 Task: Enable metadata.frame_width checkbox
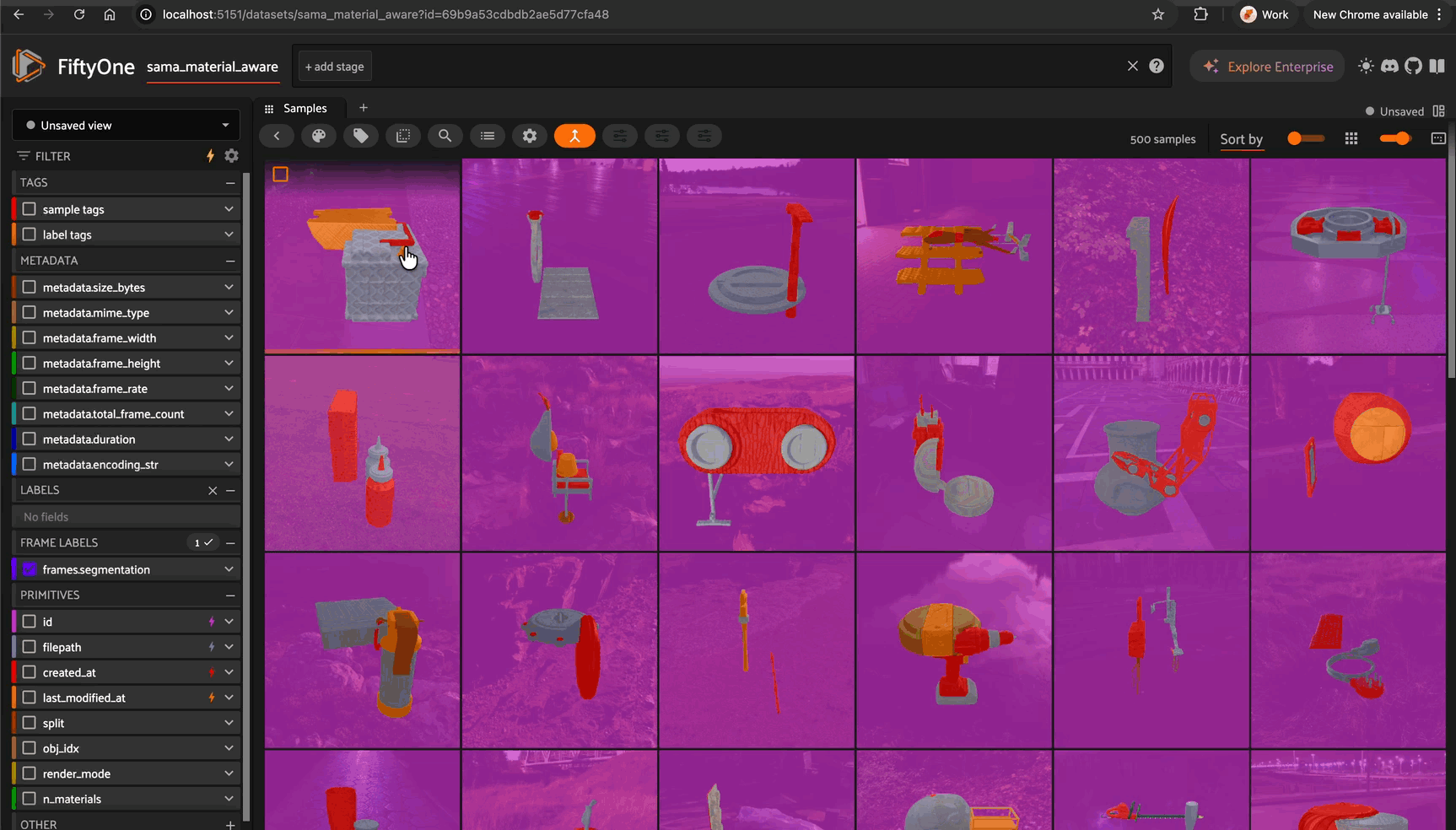coord(30,338)
